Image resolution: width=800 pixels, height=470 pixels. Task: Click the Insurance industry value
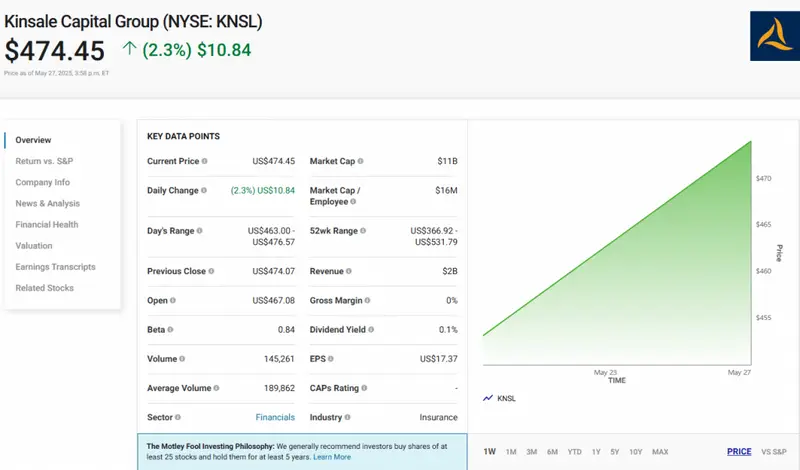tap(438, 417)
